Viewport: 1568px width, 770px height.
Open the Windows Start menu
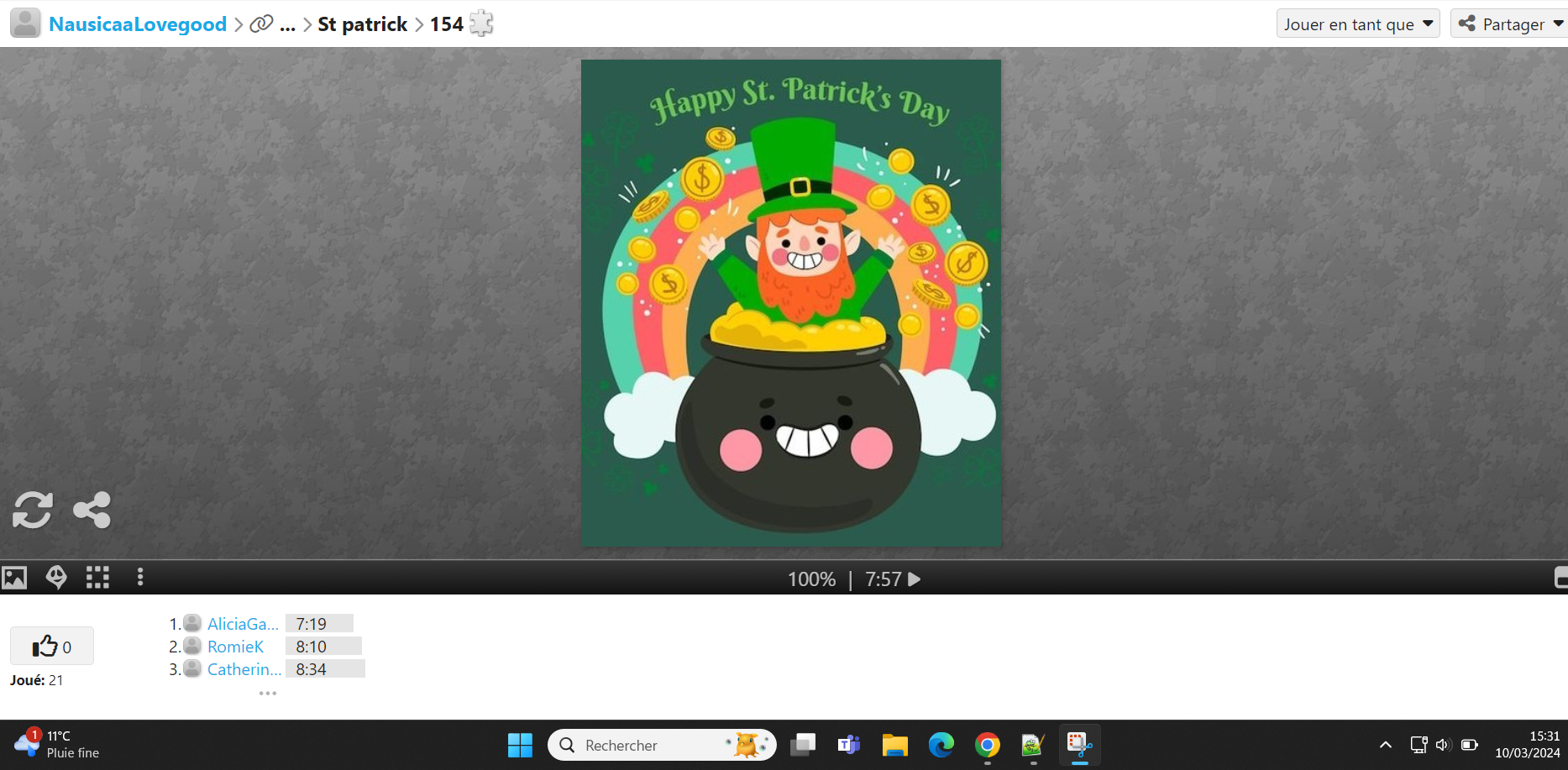tap(520, 745)
